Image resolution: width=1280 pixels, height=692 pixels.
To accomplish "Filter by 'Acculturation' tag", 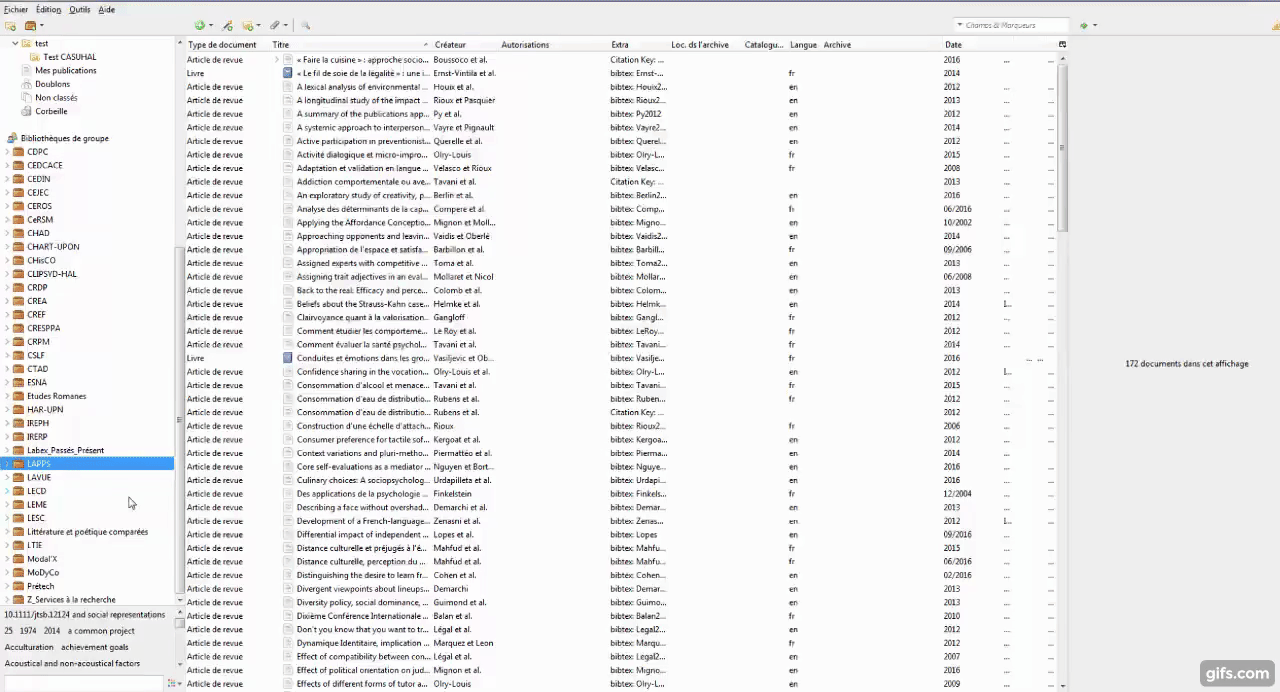I will pos(29,647).
